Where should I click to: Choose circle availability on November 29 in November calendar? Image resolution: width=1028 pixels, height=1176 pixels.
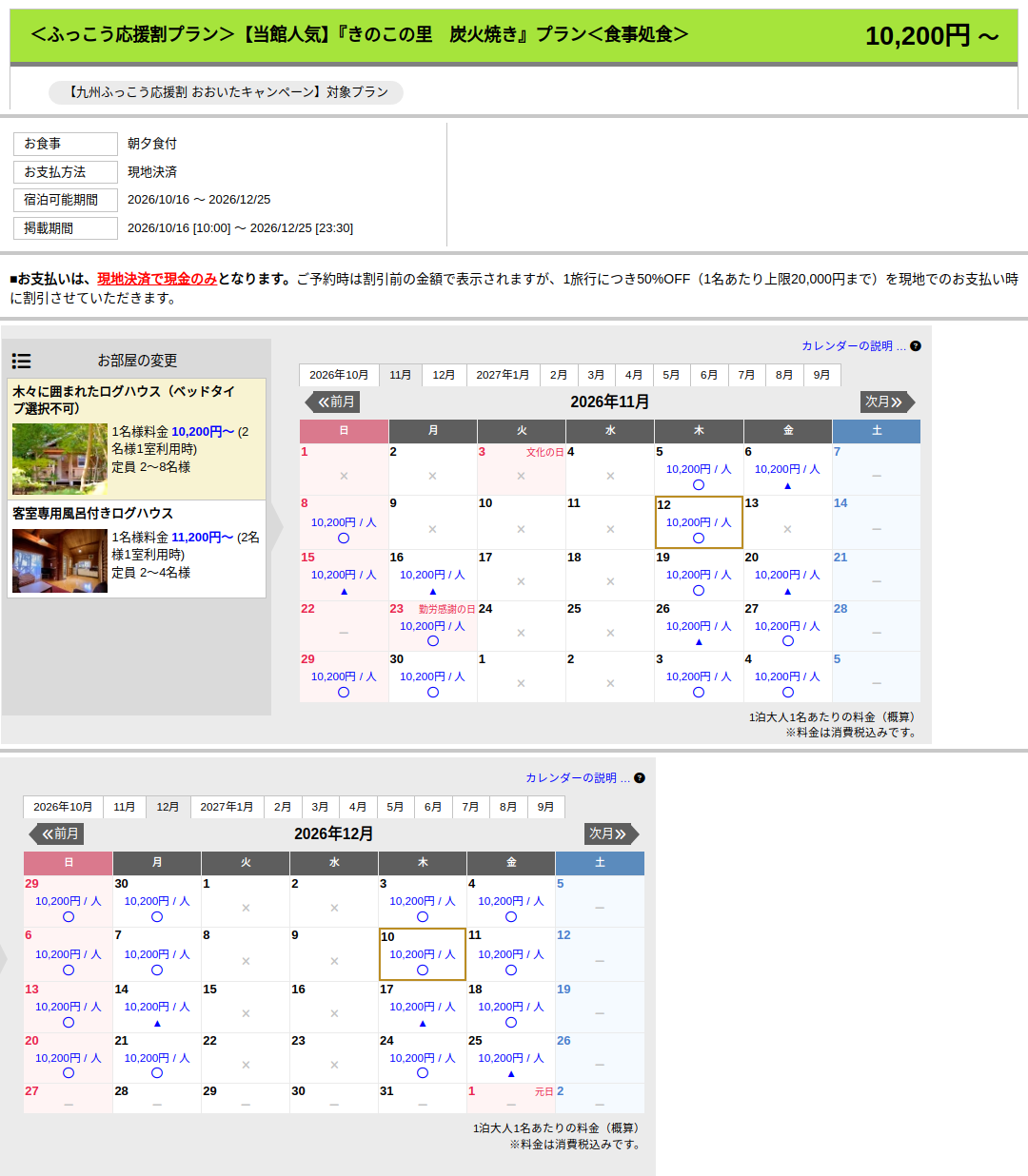coord(344,693)
